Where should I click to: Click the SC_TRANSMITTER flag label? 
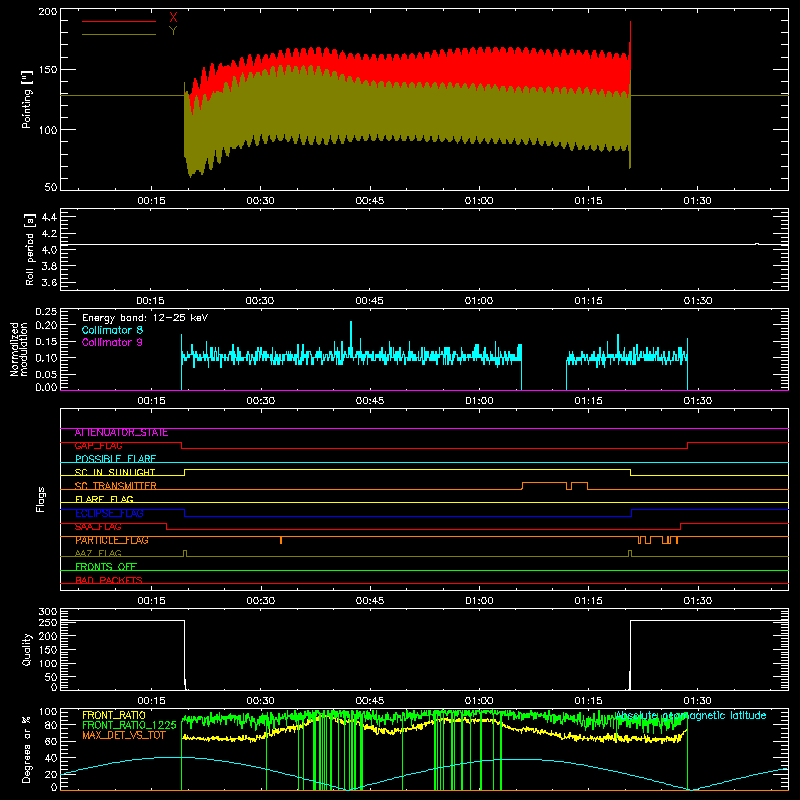(x=115, y=486)
